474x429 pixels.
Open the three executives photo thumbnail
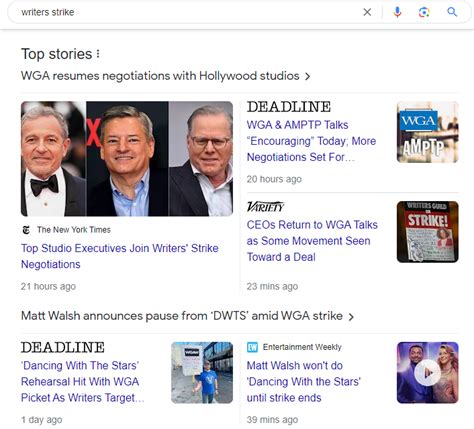[127, 159]
